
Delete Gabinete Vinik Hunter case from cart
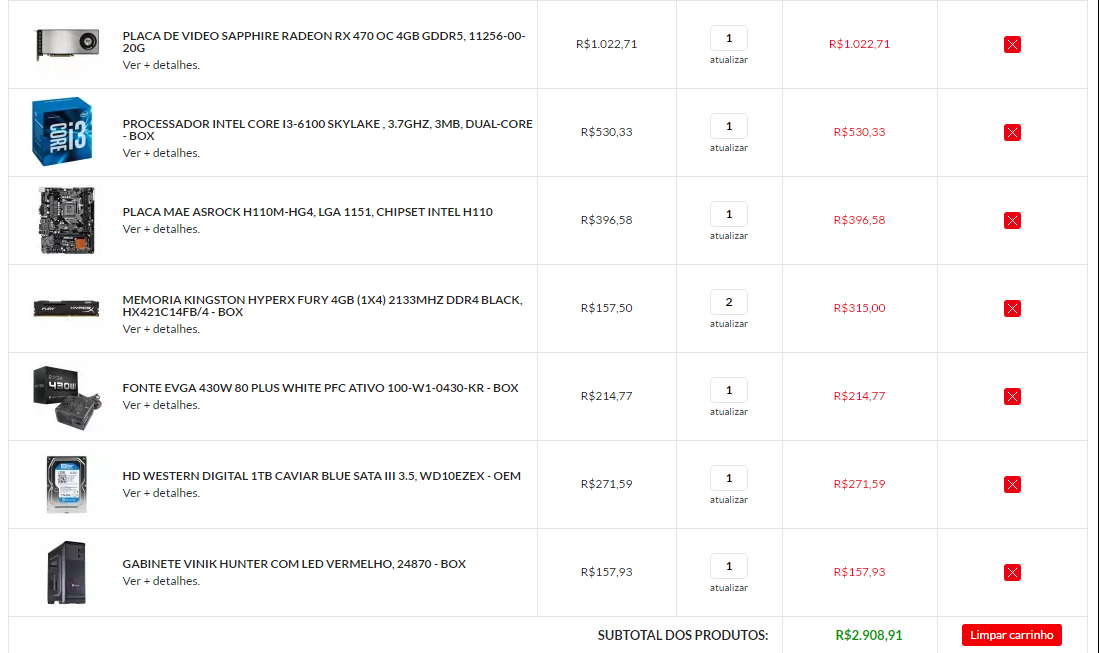coord(1011,572)
